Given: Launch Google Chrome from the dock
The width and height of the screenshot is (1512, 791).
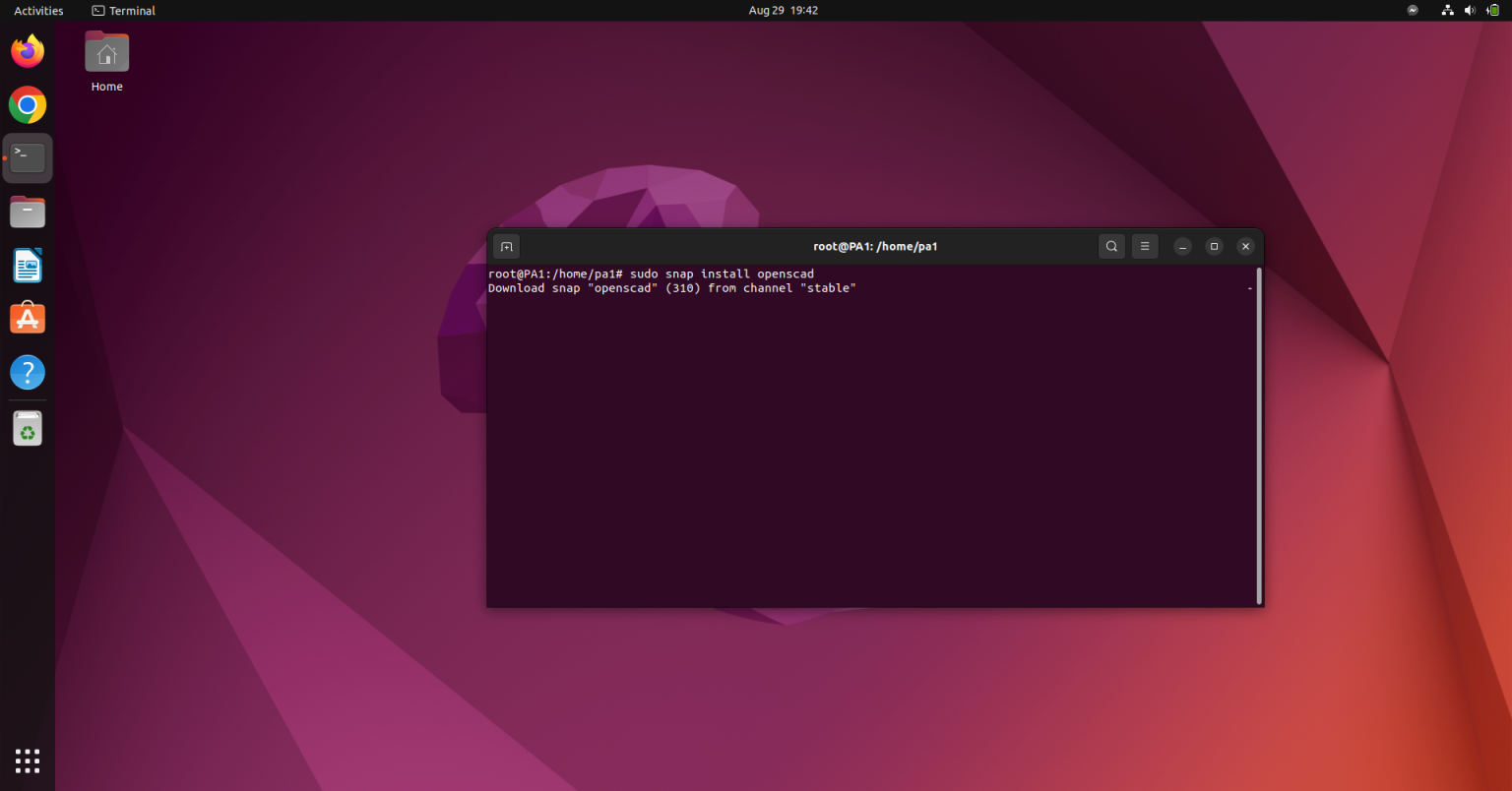Looking at the screenshot, I should tap(27, 104).
